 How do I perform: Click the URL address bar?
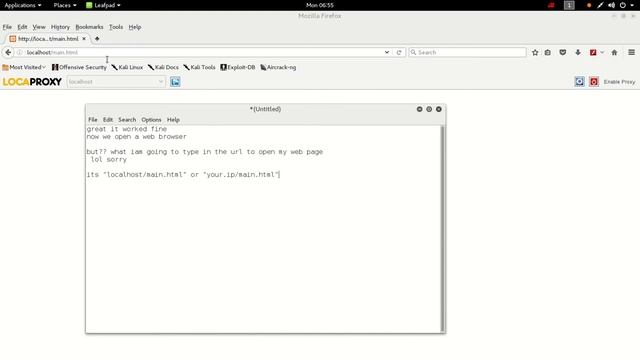(203, 52)
